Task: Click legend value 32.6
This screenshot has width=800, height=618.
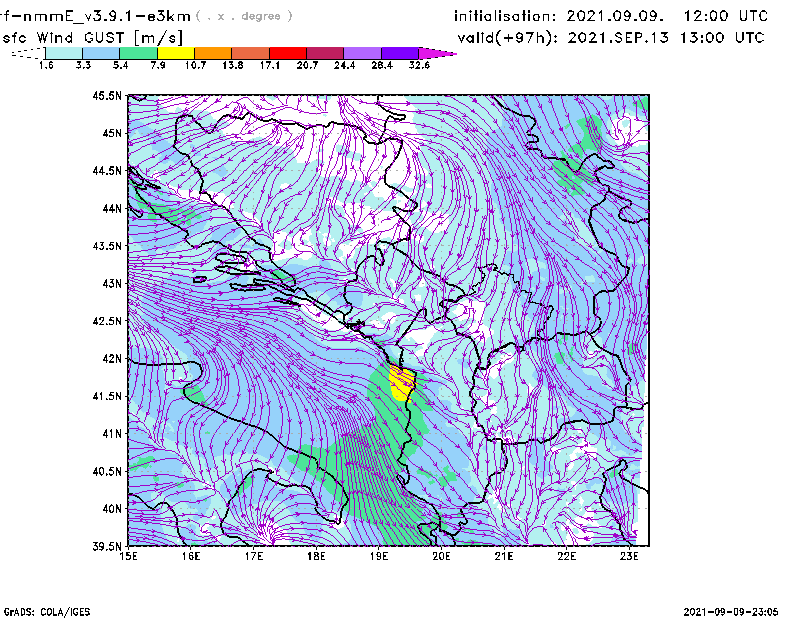Action: coord(419,65)
